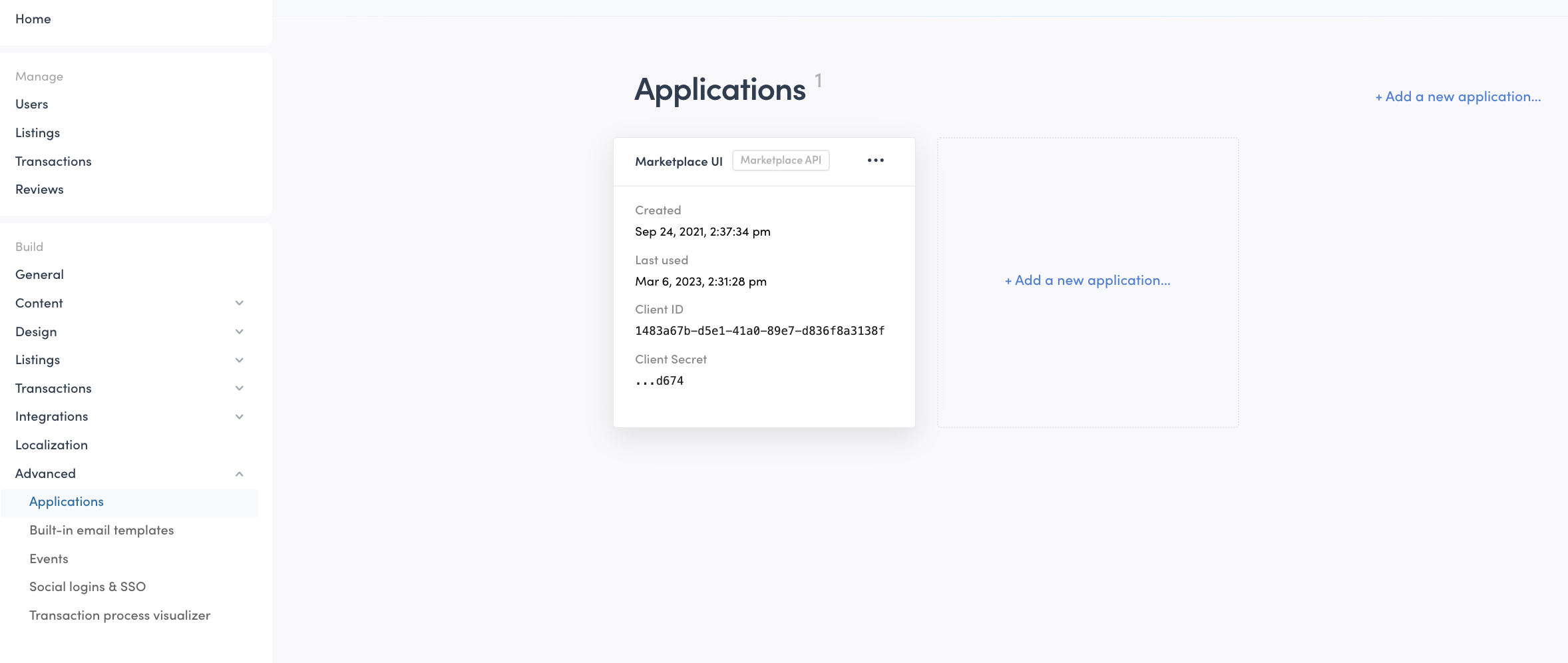Image resolution: width=1568 pixels, height=663 pixels.
Task: Open the Applications page
Action: click(x=67, y=503)
